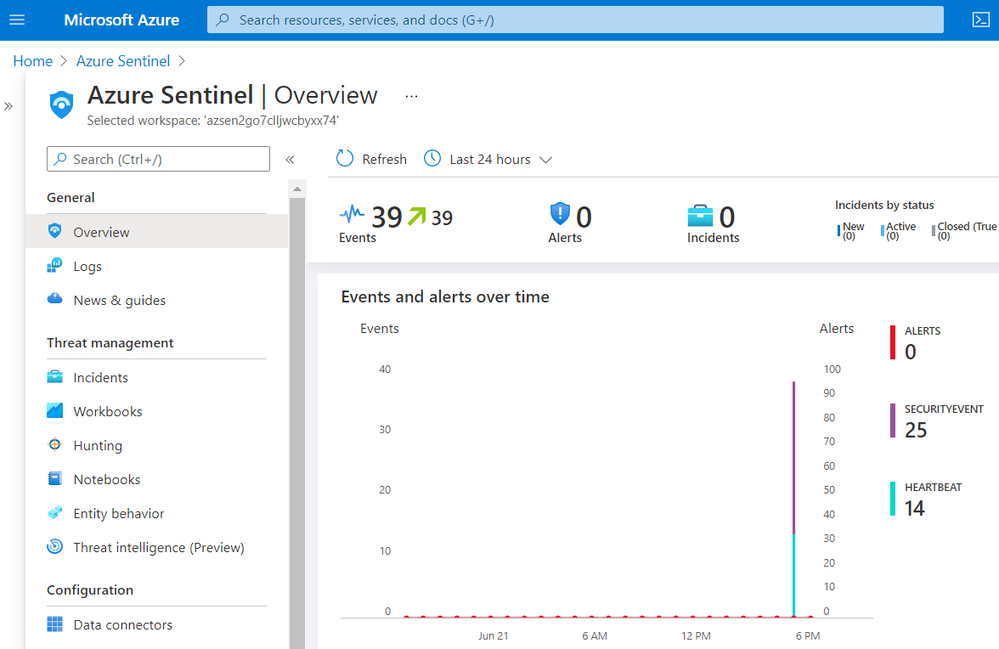The width and height of the screenshot is (999, 649).
Task: Click the Incidents briefcase icon in sidebar
Action: (x=55, y=376)
